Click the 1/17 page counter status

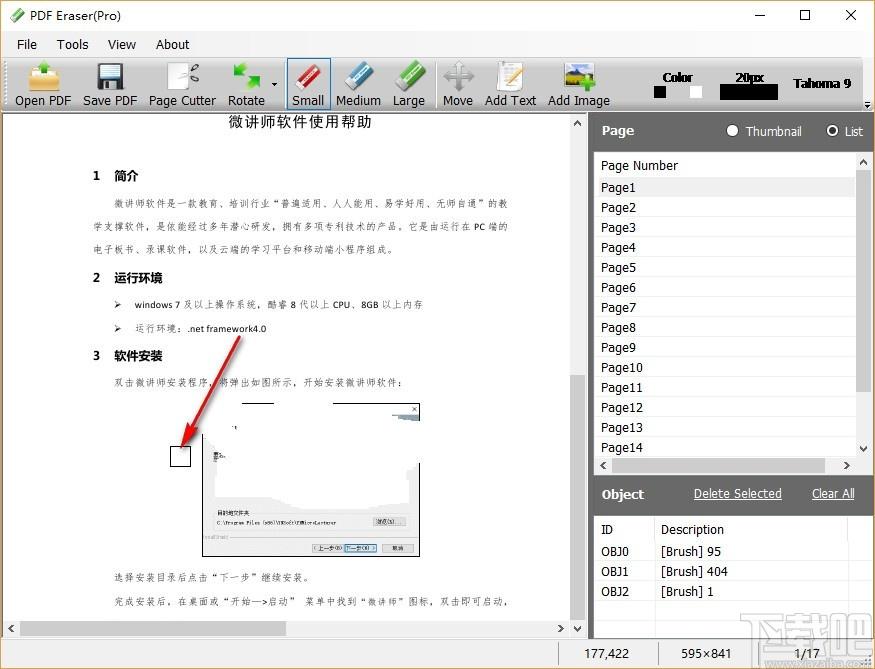pos(807,654)
